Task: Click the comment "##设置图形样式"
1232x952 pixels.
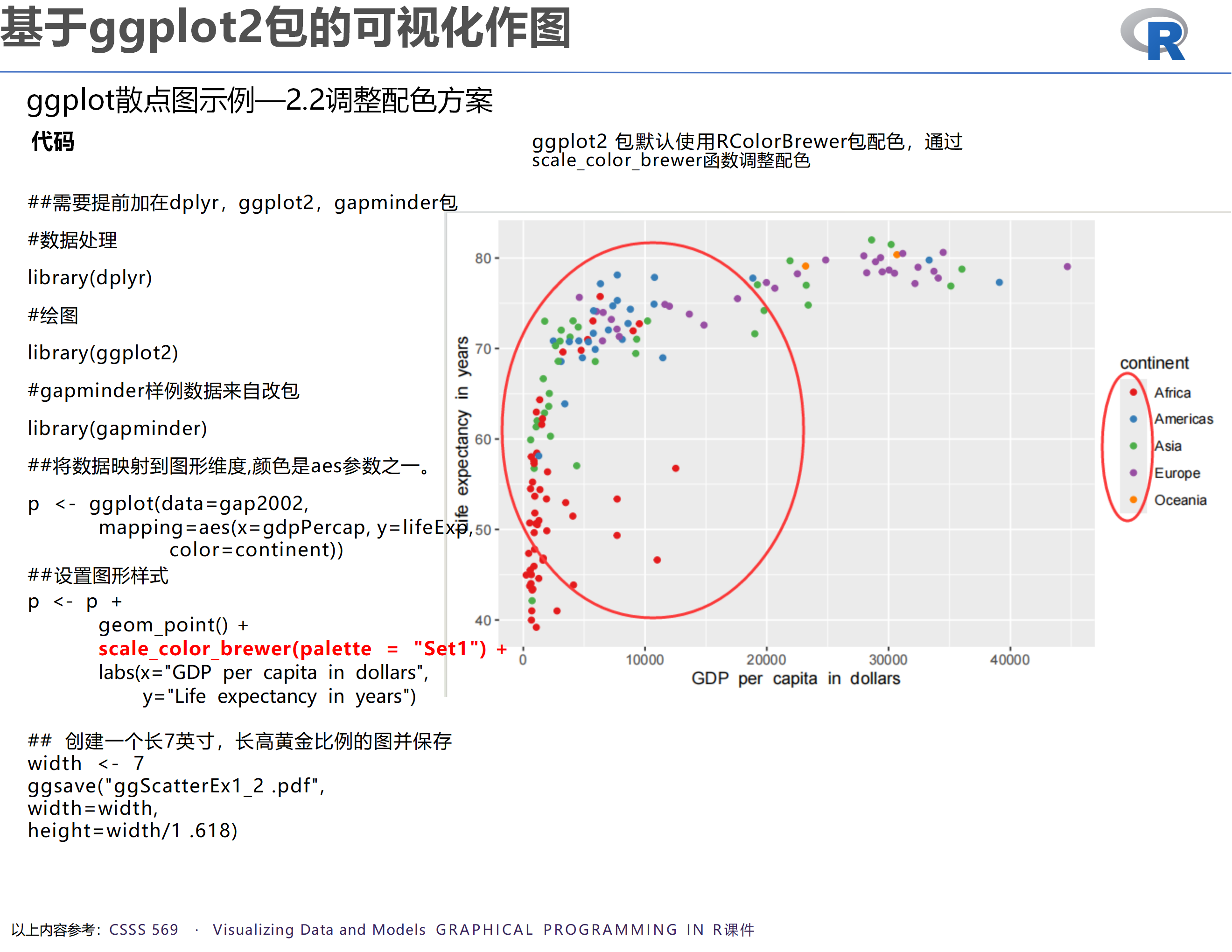Action: click(98, 576)
